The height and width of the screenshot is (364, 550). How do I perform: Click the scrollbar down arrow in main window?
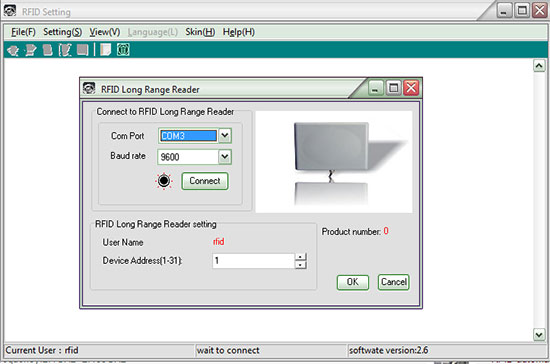(539, 334)
